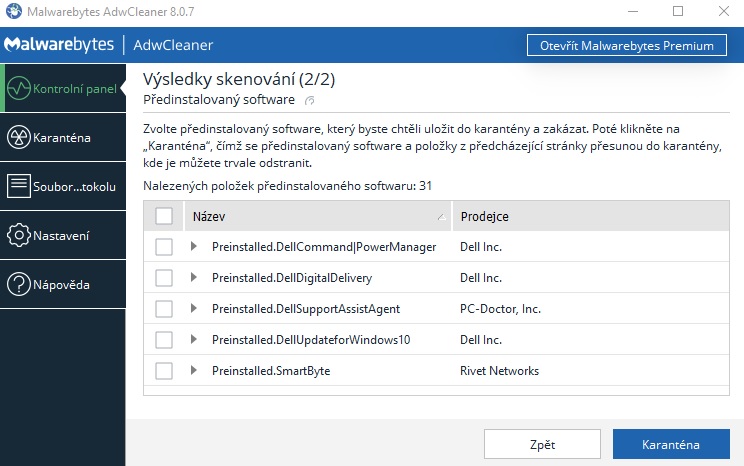The image size is (744, 466).
Task: Click Dell Inc. in the DellUpdateforWindows10 row
Action: pyautogui.click(x=481, y=340)
